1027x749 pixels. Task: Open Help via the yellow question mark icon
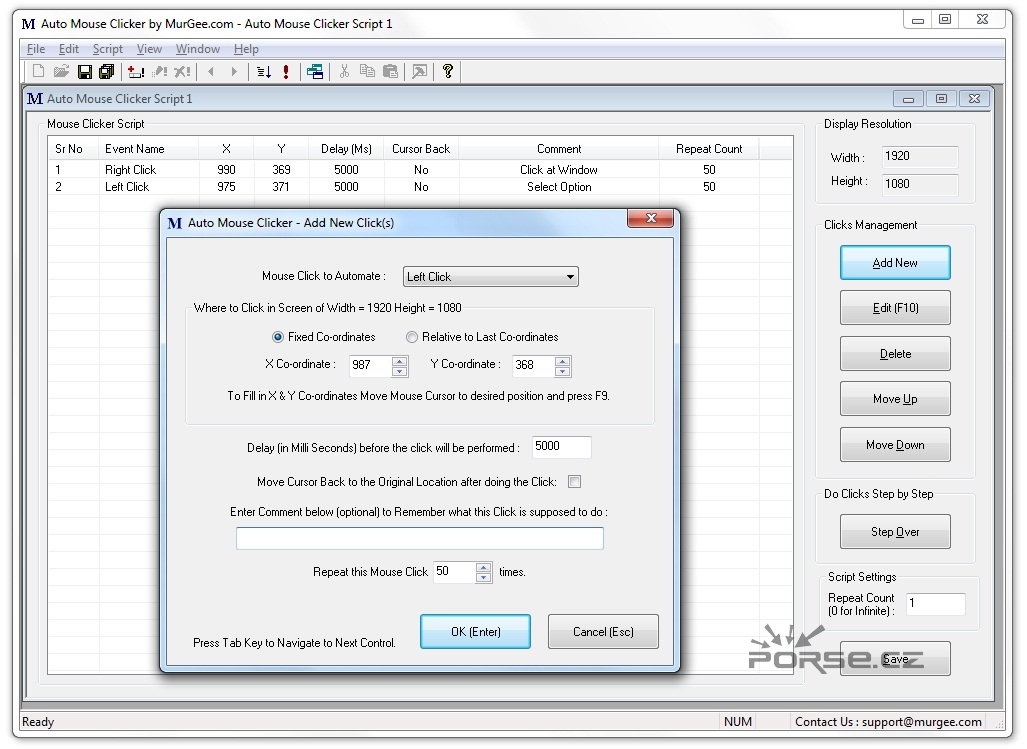point(448,71)
